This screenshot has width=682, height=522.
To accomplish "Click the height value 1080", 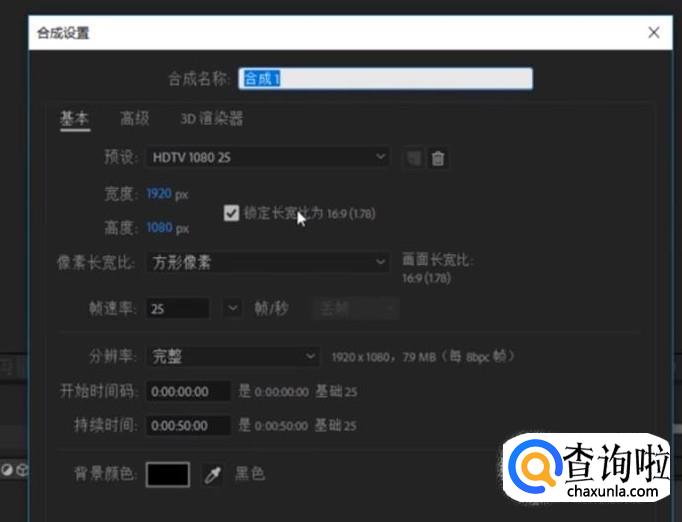I will 159,228.
